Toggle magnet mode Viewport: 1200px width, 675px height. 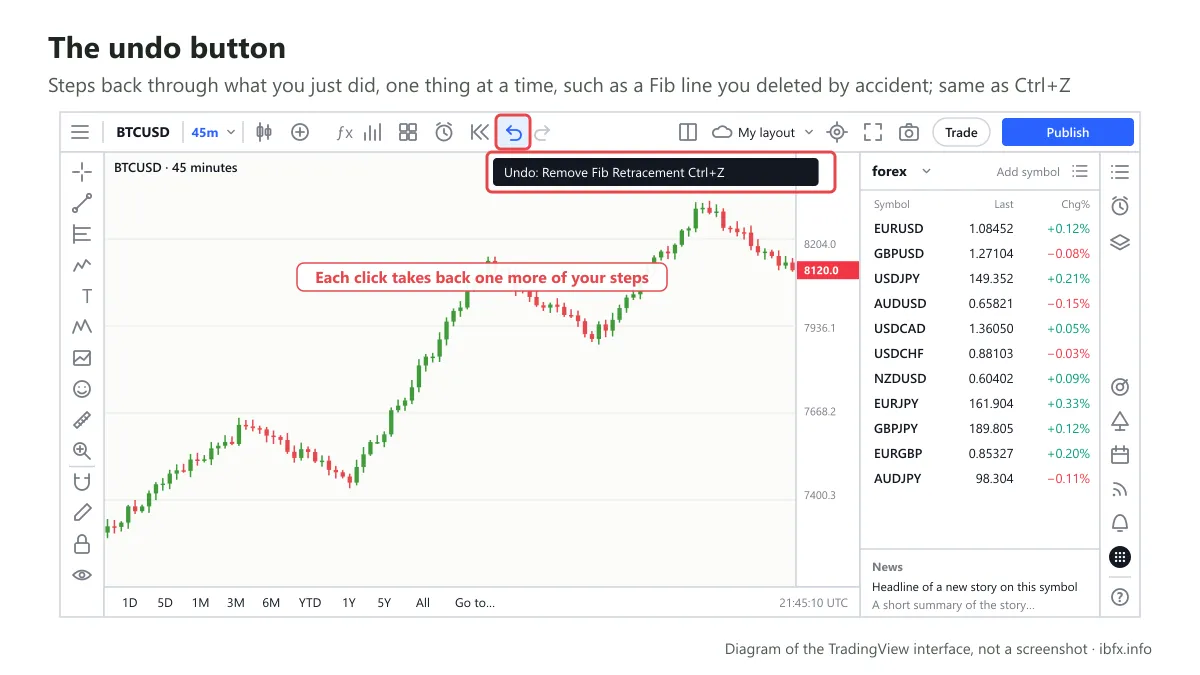82,482
